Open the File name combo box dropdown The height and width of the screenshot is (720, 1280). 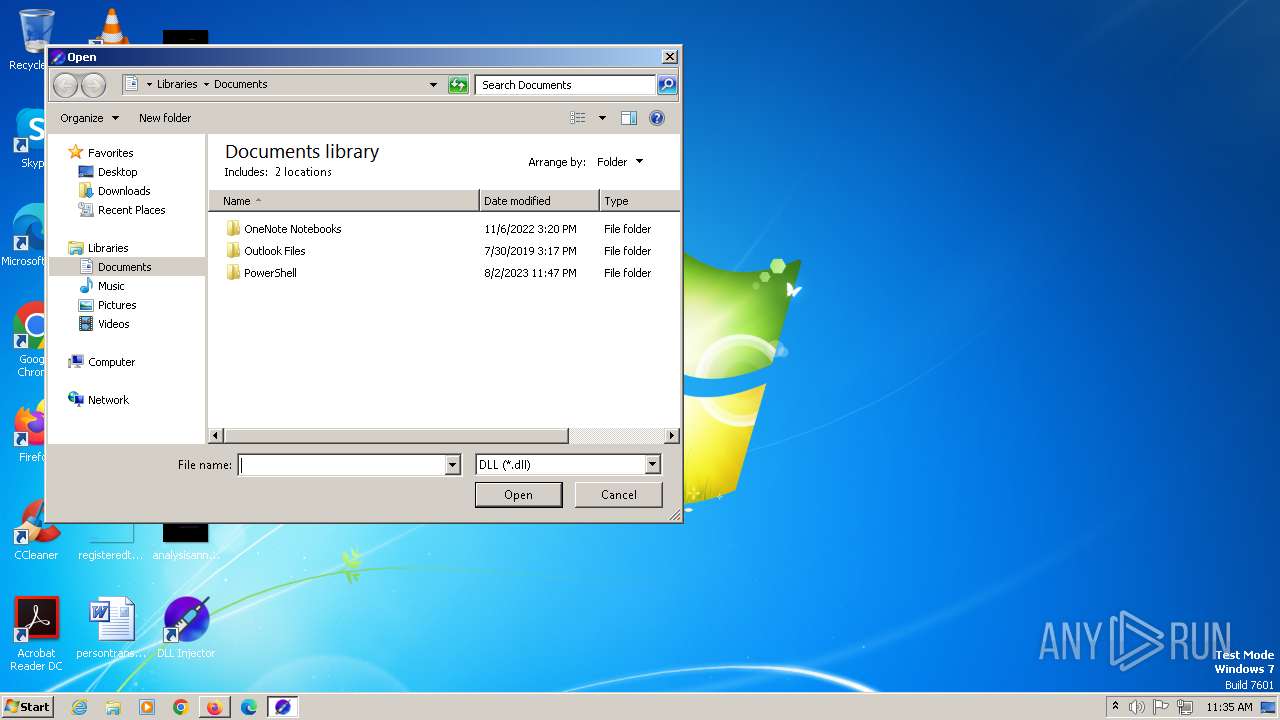pyautogui.click(x=452, y=465)
